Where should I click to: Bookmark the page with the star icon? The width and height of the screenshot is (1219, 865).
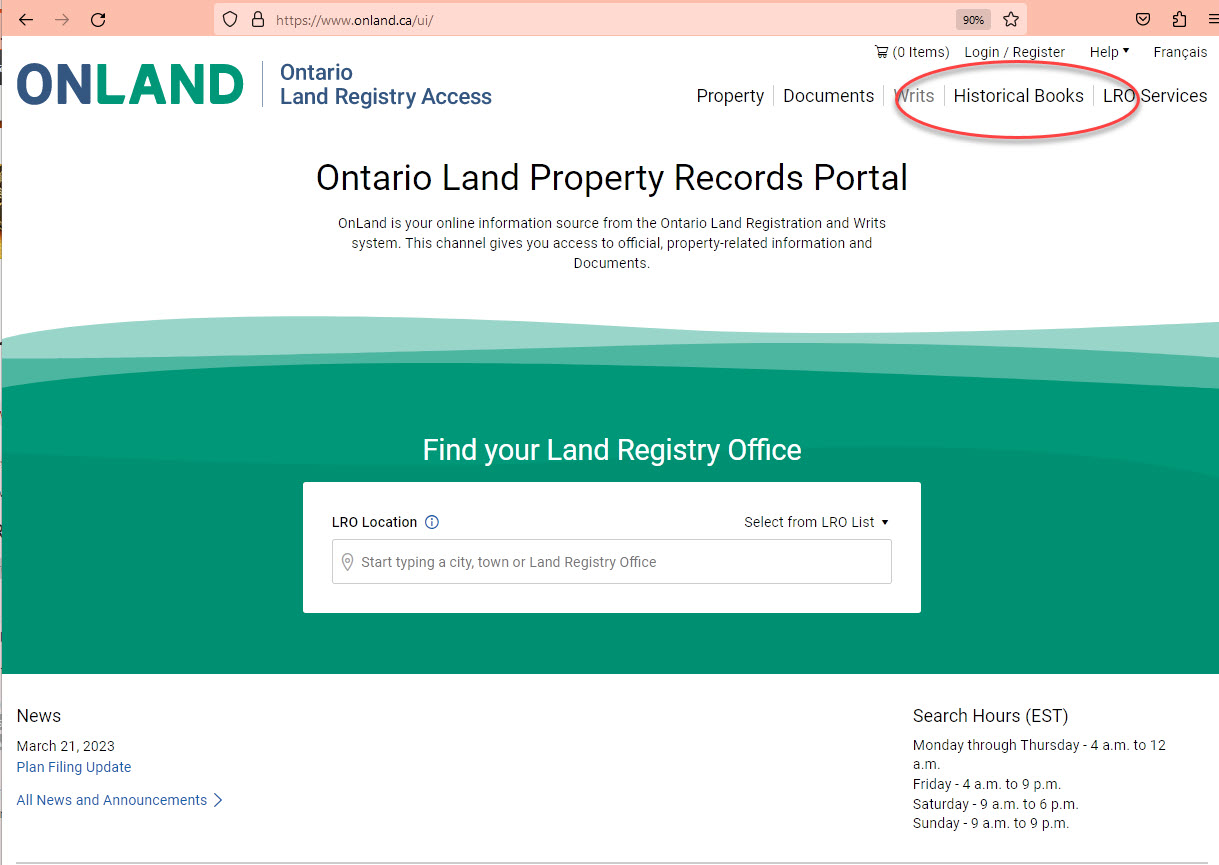1010,19
